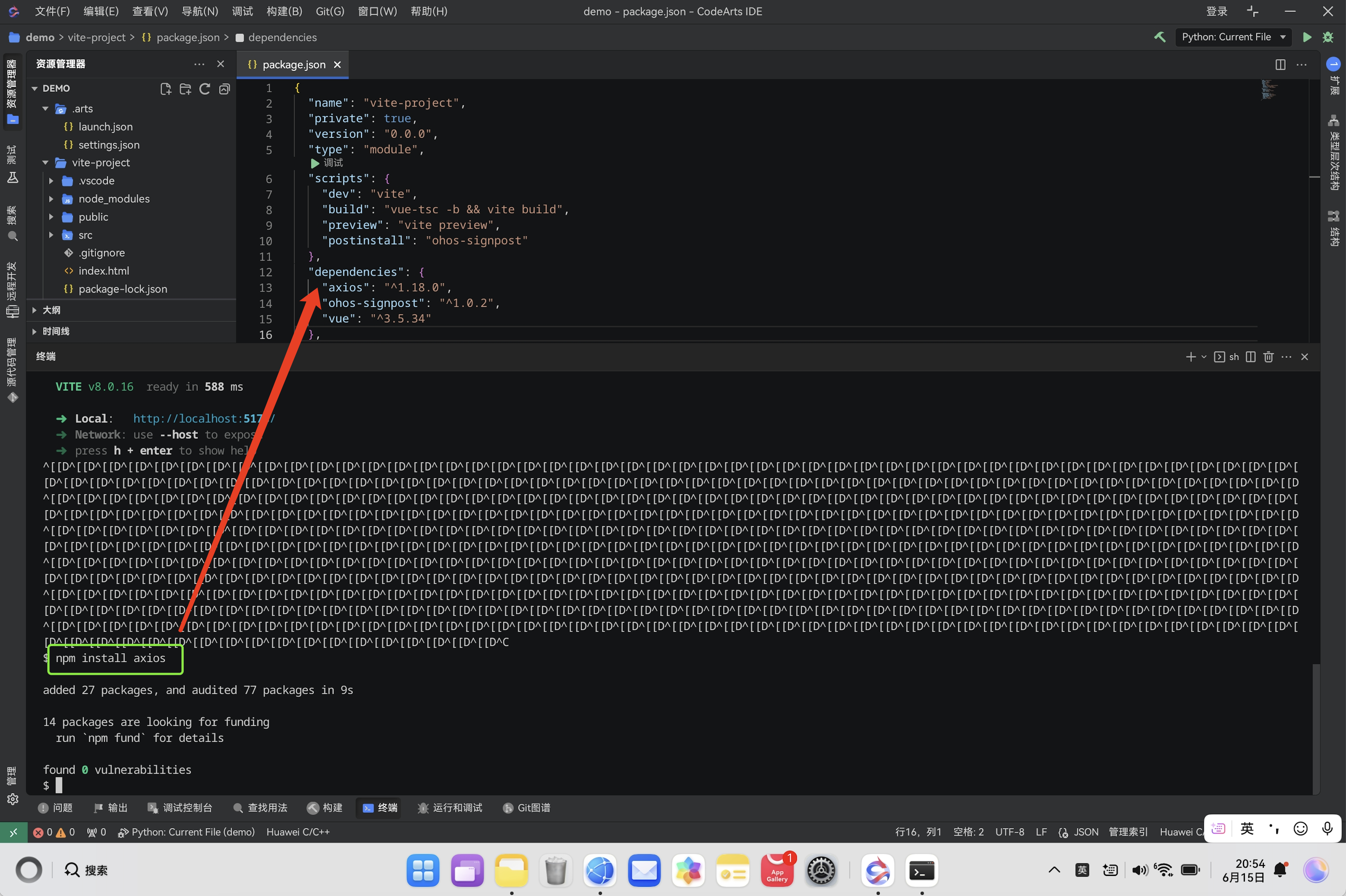Expand the .vscode folder
The width and height of the screenshot is (1346, 896).
pyautogui.click(x=51, y=181)
